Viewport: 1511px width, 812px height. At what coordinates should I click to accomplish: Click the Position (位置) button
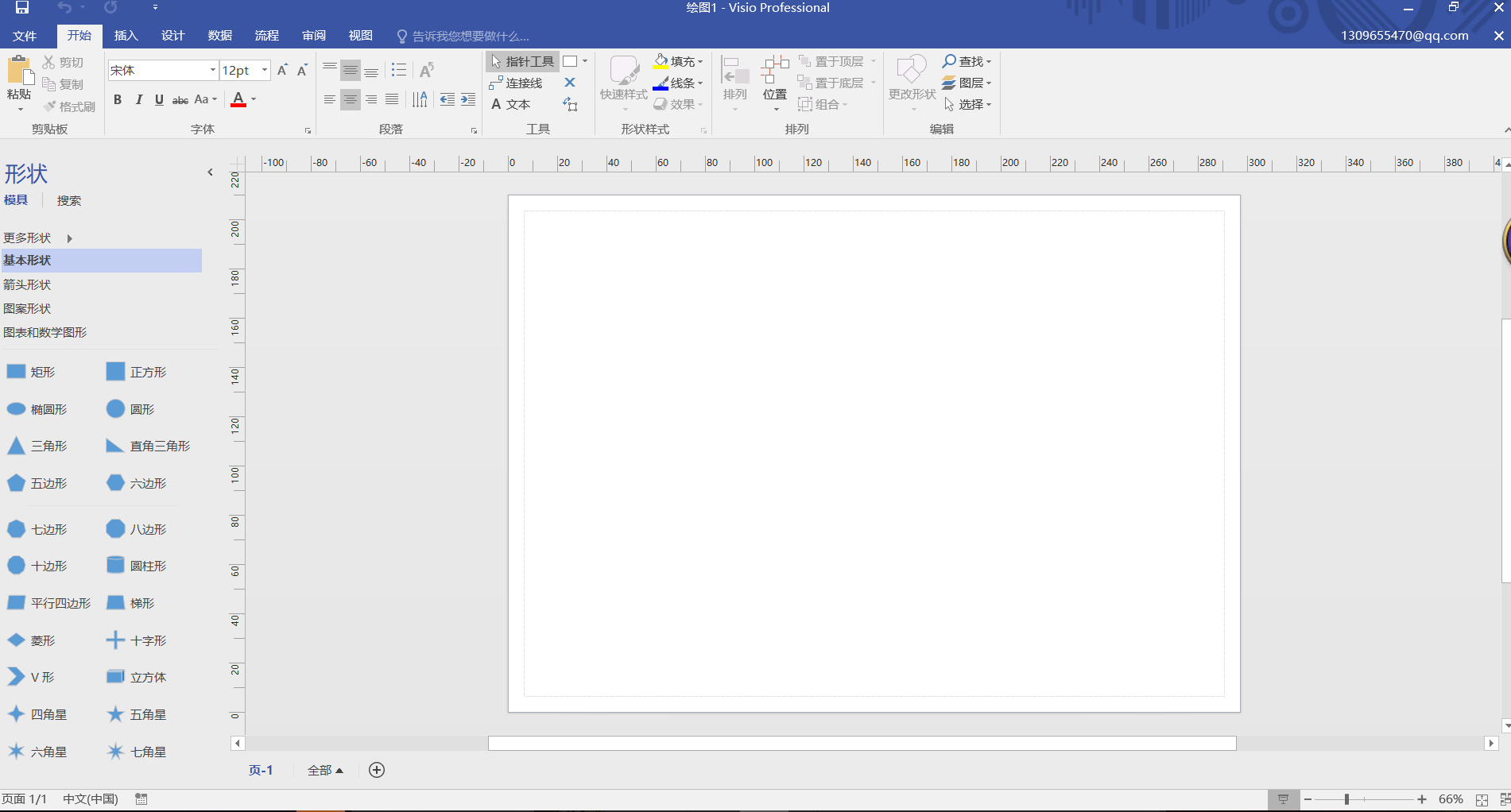pos(775,82)
